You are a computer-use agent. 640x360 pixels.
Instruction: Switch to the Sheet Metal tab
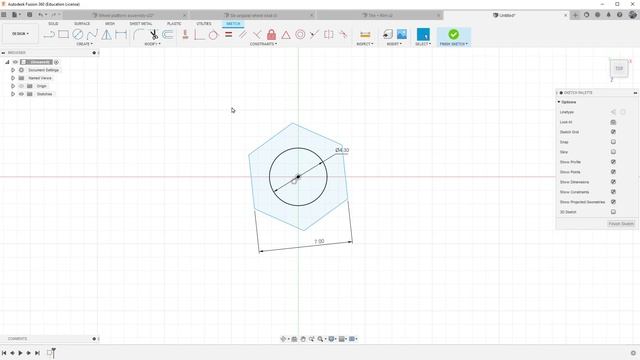point(141,24)
